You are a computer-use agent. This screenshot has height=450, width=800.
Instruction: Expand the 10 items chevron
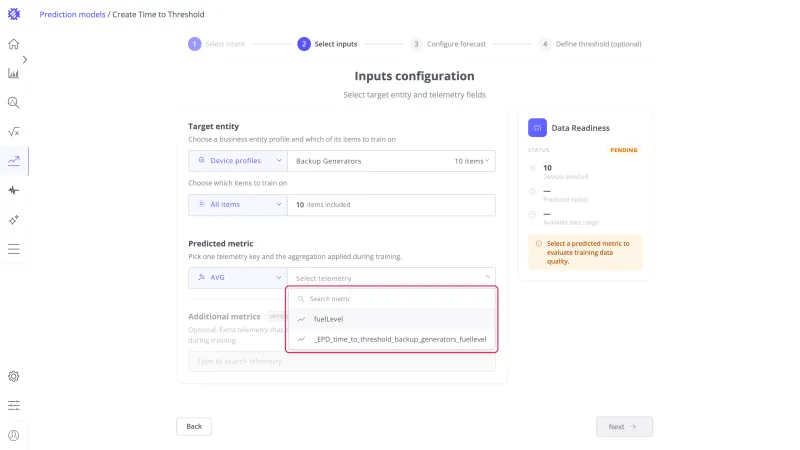tap(487, 161)
